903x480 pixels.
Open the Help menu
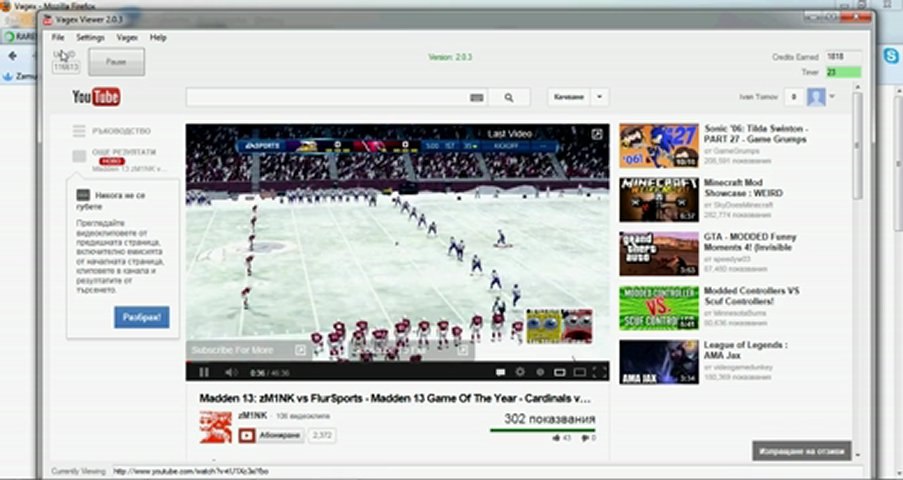158,37
